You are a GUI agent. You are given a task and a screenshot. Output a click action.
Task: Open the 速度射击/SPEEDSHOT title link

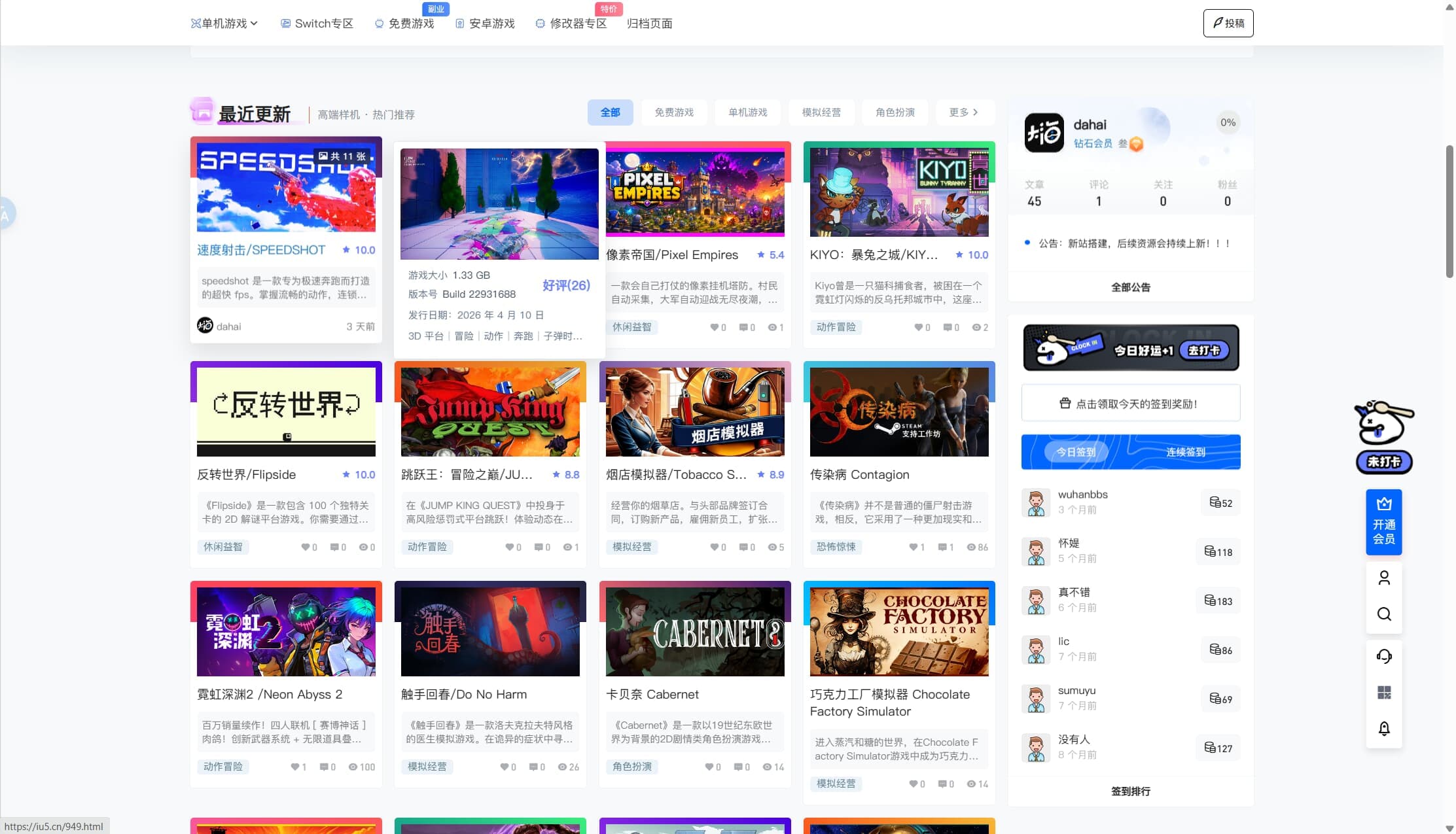[x=261, y=250]
